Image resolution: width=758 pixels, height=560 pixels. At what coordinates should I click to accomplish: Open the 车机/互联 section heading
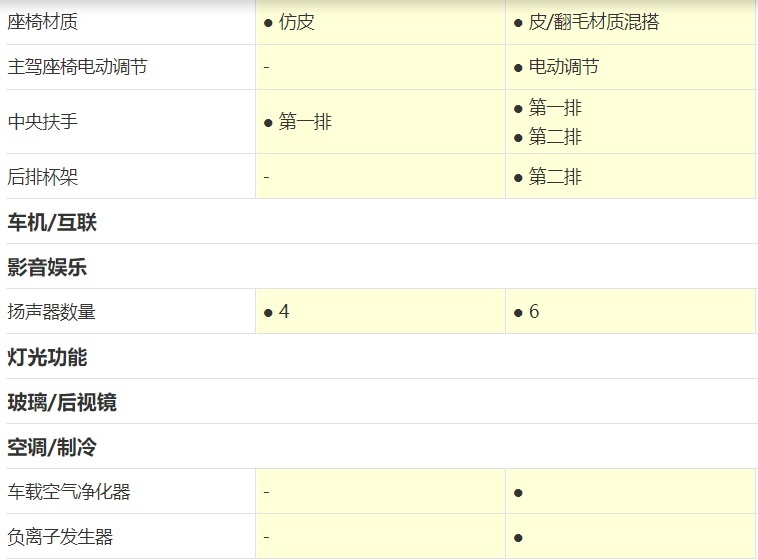[x=52, y=222]
